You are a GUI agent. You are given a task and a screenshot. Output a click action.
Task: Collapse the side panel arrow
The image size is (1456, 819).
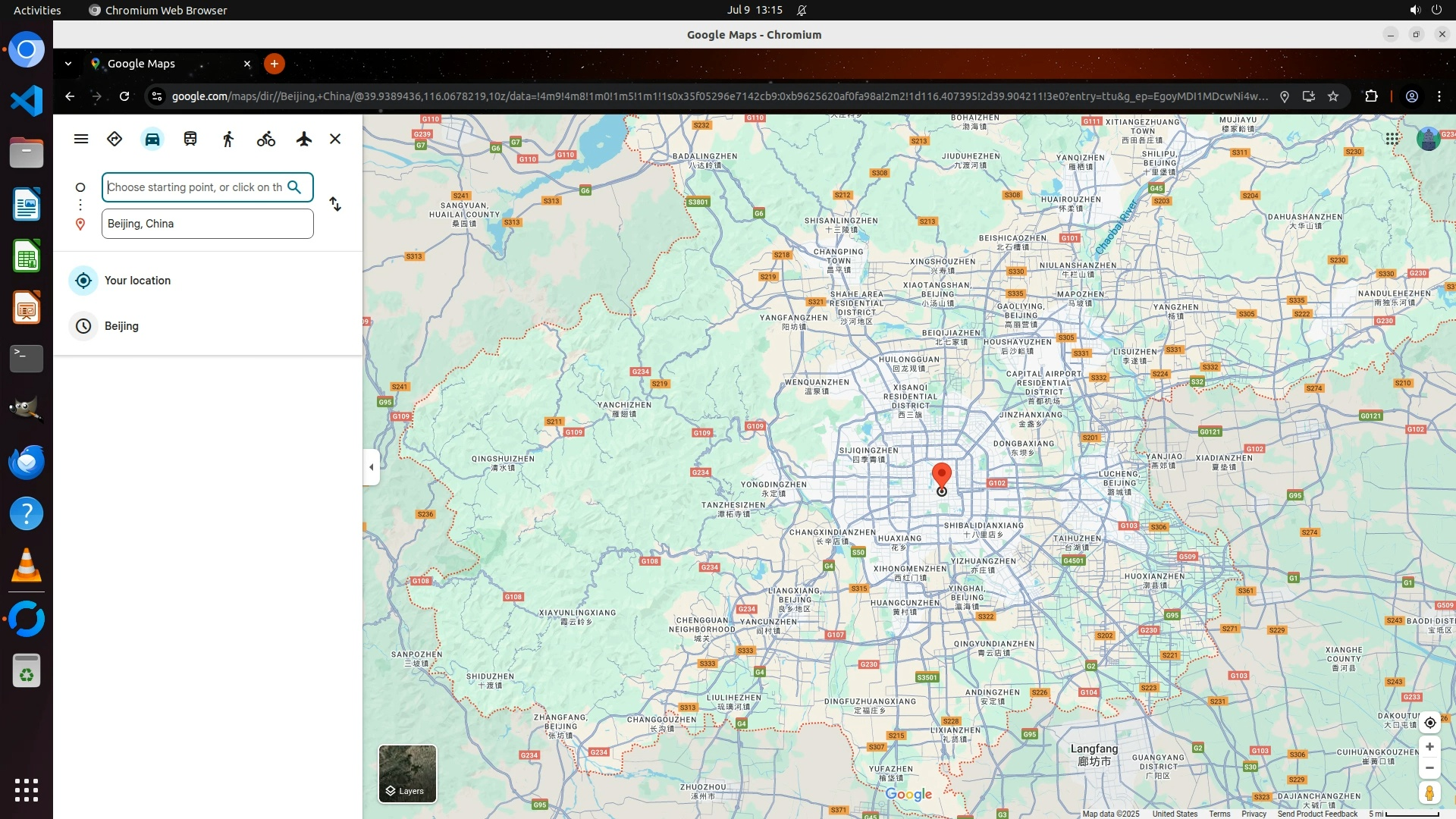click(371, 467)
